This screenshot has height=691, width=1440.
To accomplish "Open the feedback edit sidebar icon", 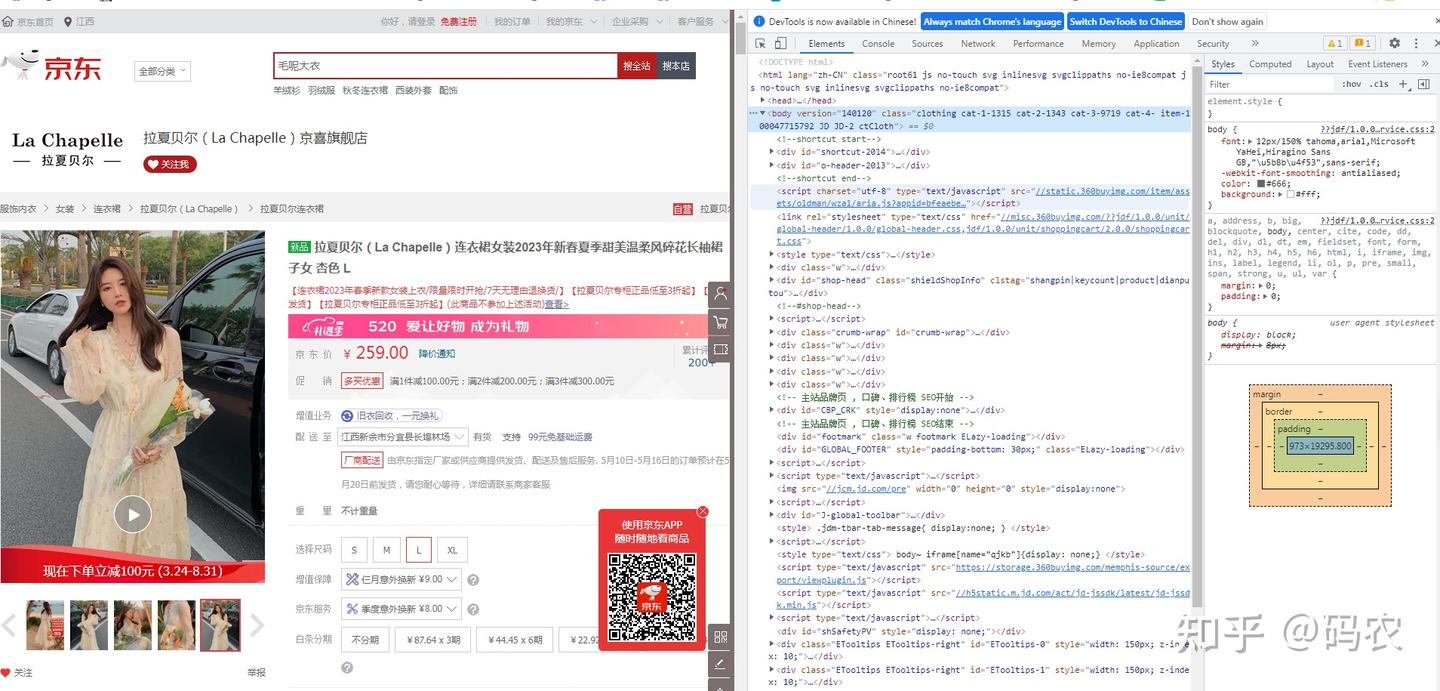I will click(x=720, y=664).
